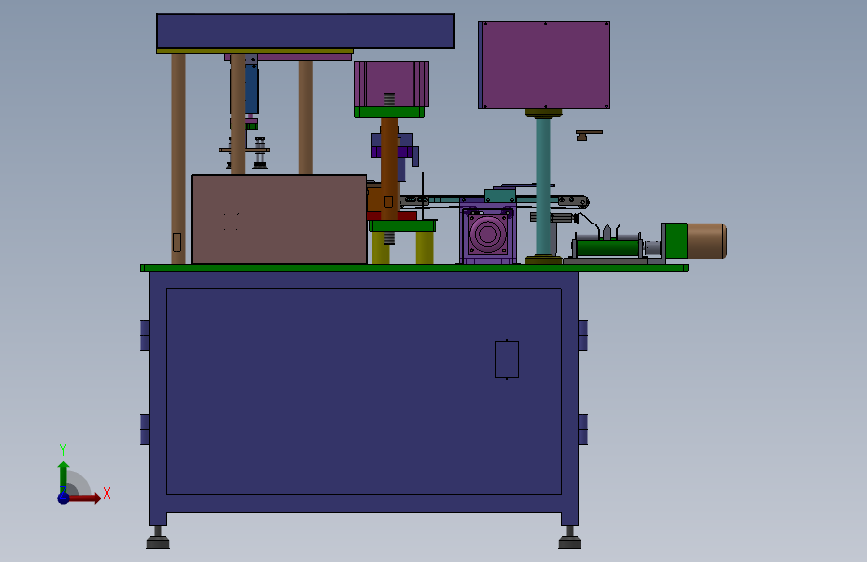Image resolution: width=867 pixels, height=562 pixels.
Task: Select the leftmost brown support post
Action: point(178,159)
